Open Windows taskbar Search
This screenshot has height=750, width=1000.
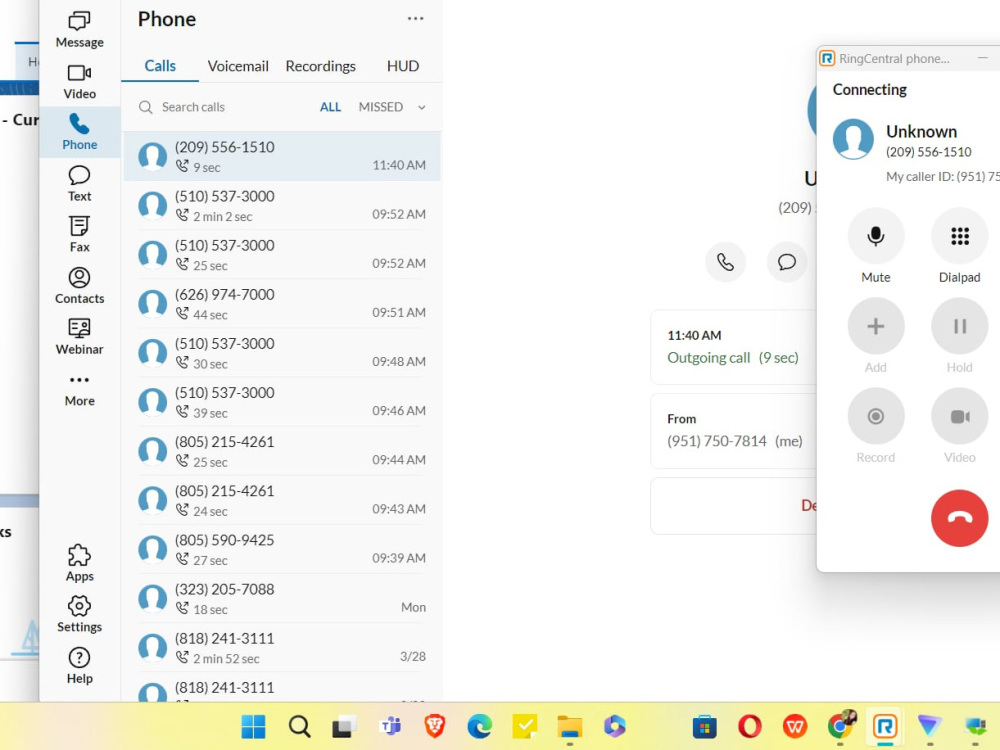click(x=298, y=726)
